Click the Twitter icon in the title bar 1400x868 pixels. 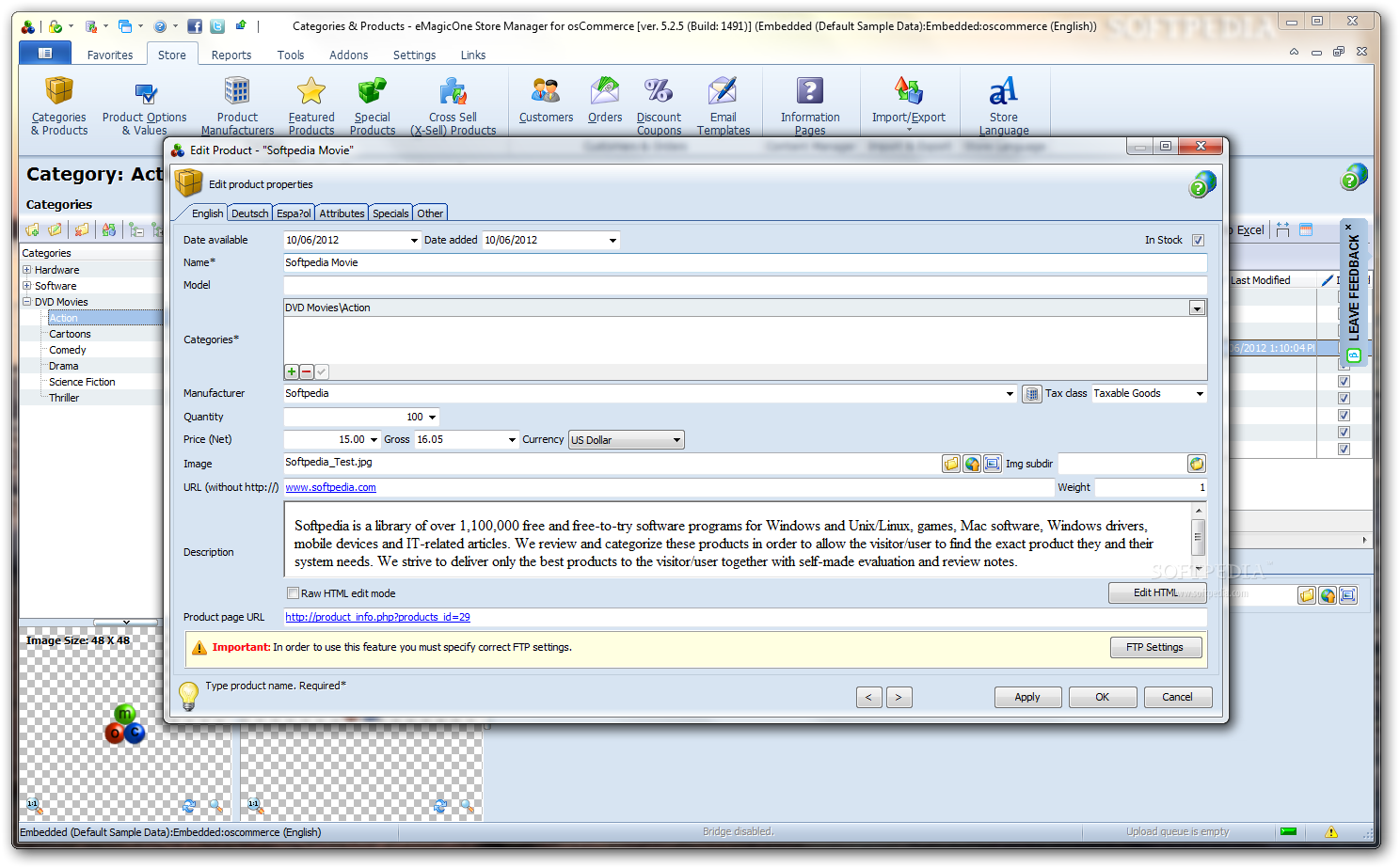click(217, 26)
